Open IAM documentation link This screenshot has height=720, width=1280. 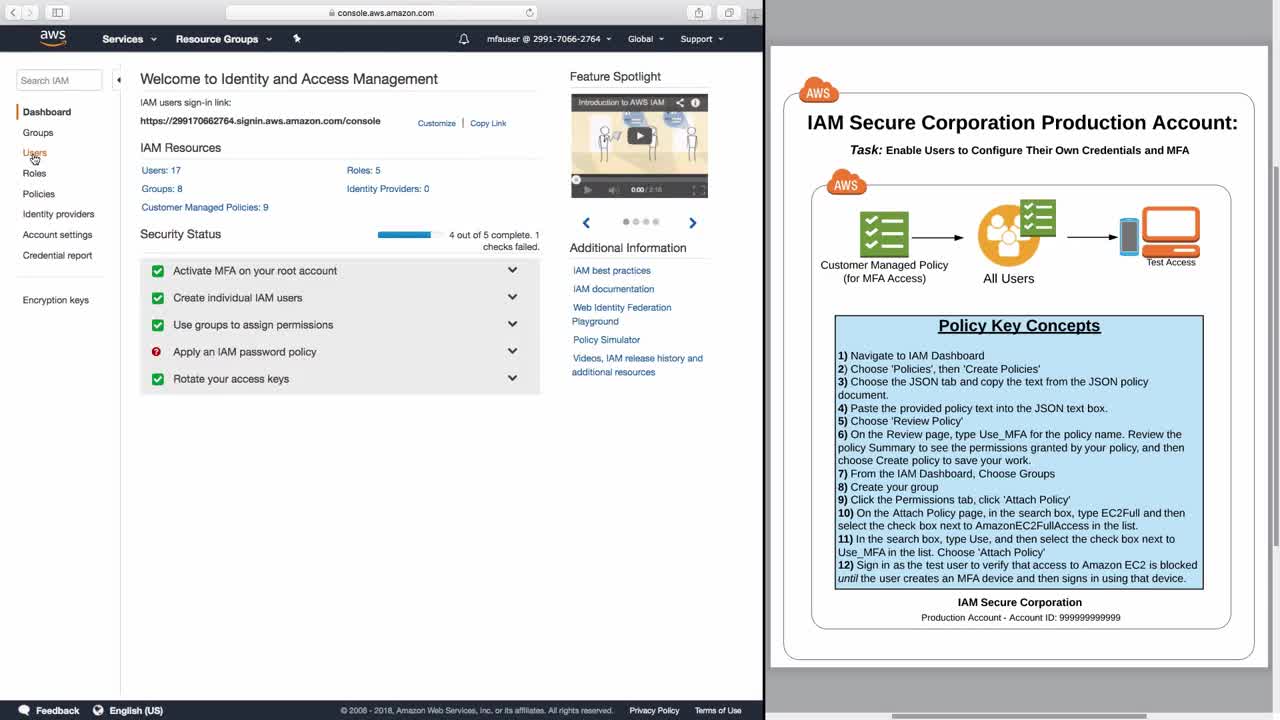click(614, 289)
